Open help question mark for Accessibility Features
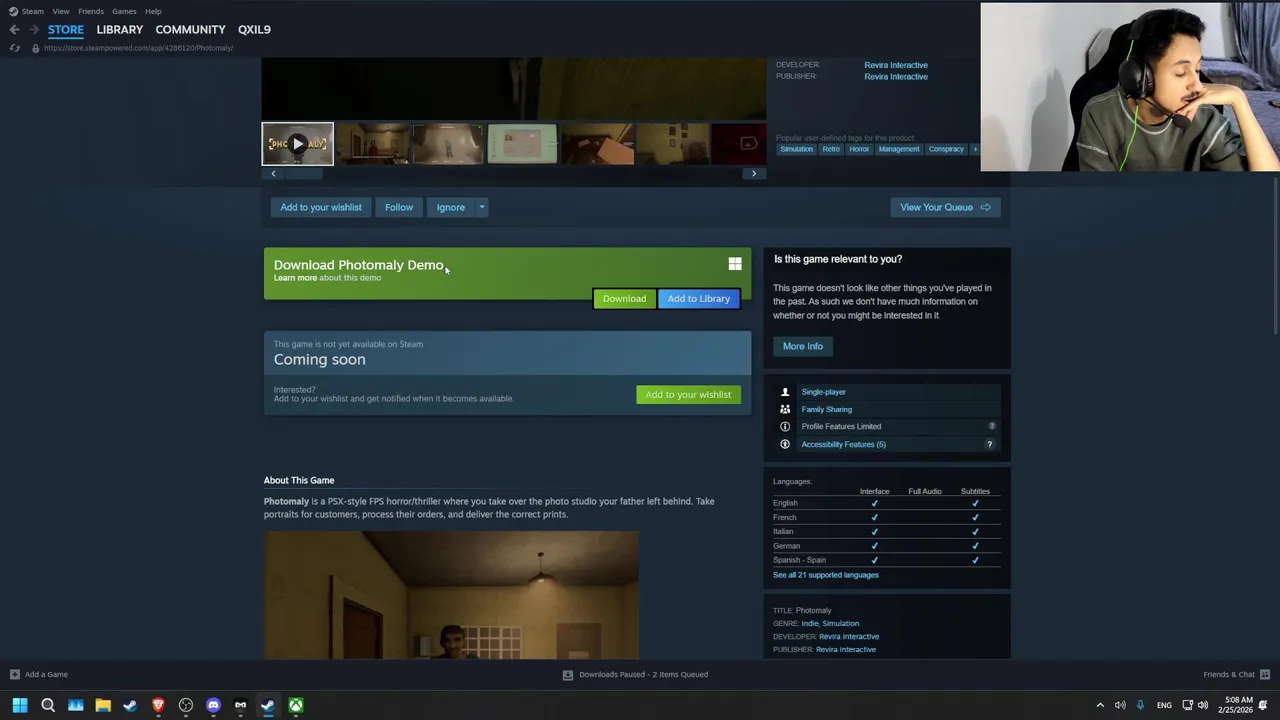Image resolution: width=1280 pixels, height=720 pixels. tap(990, 444)
